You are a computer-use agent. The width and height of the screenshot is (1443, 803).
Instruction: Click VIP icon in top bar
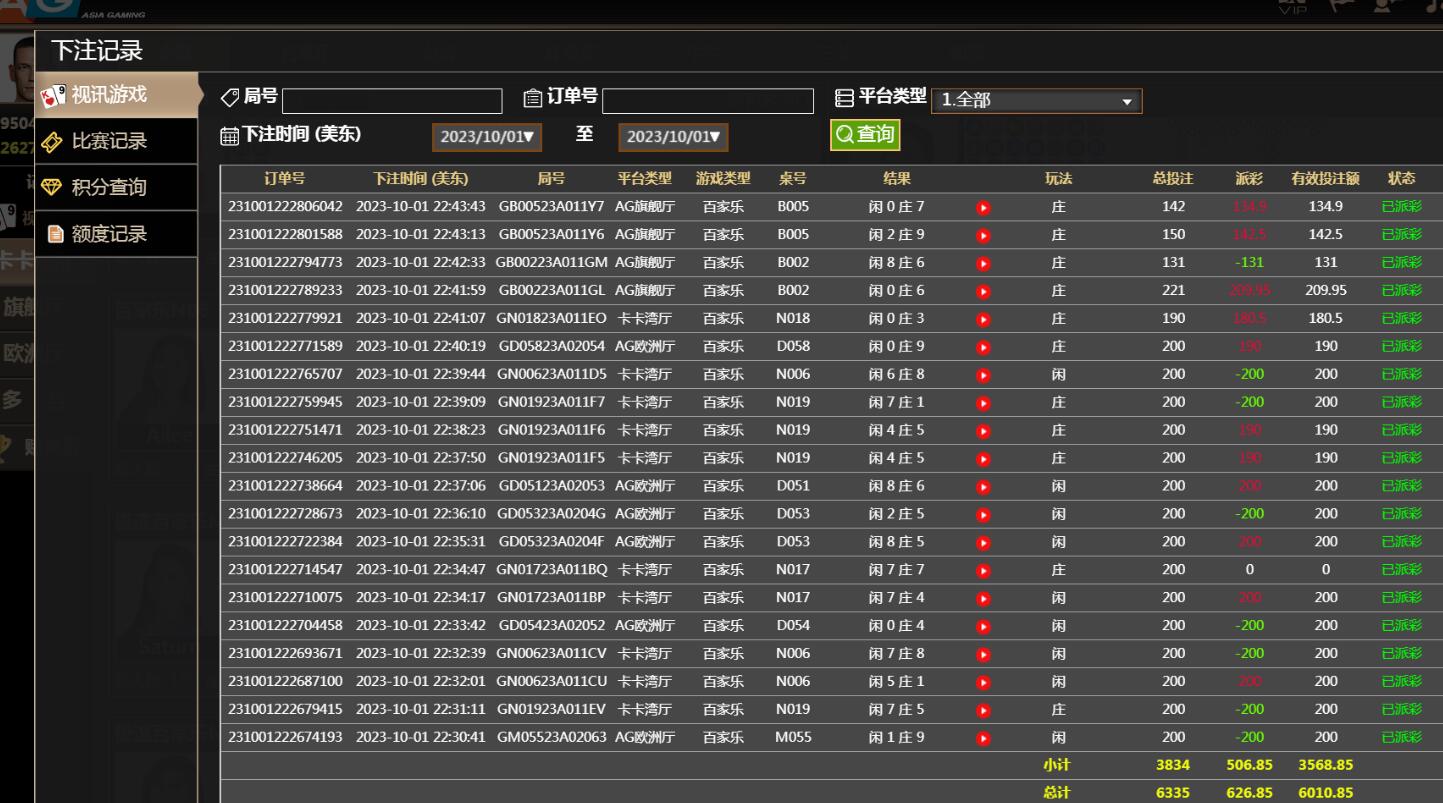pyautogui.click(x=1293, y=6)
